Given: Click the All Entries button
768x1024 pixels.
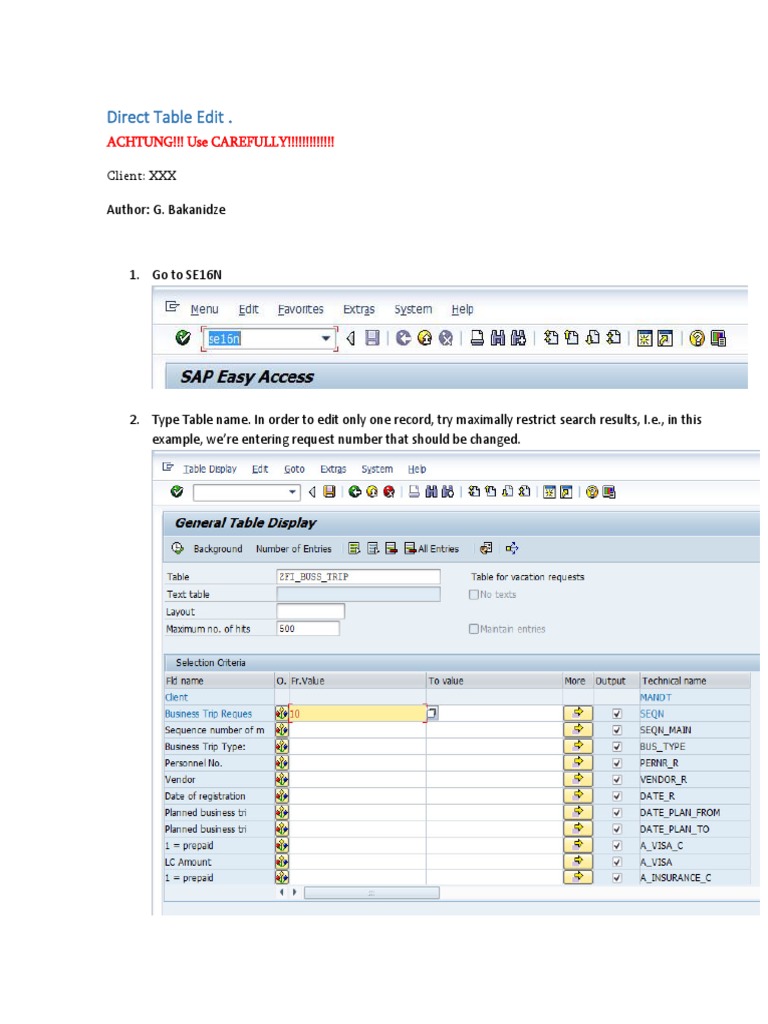Looking at the screenshot, I should tap(432, 549).
